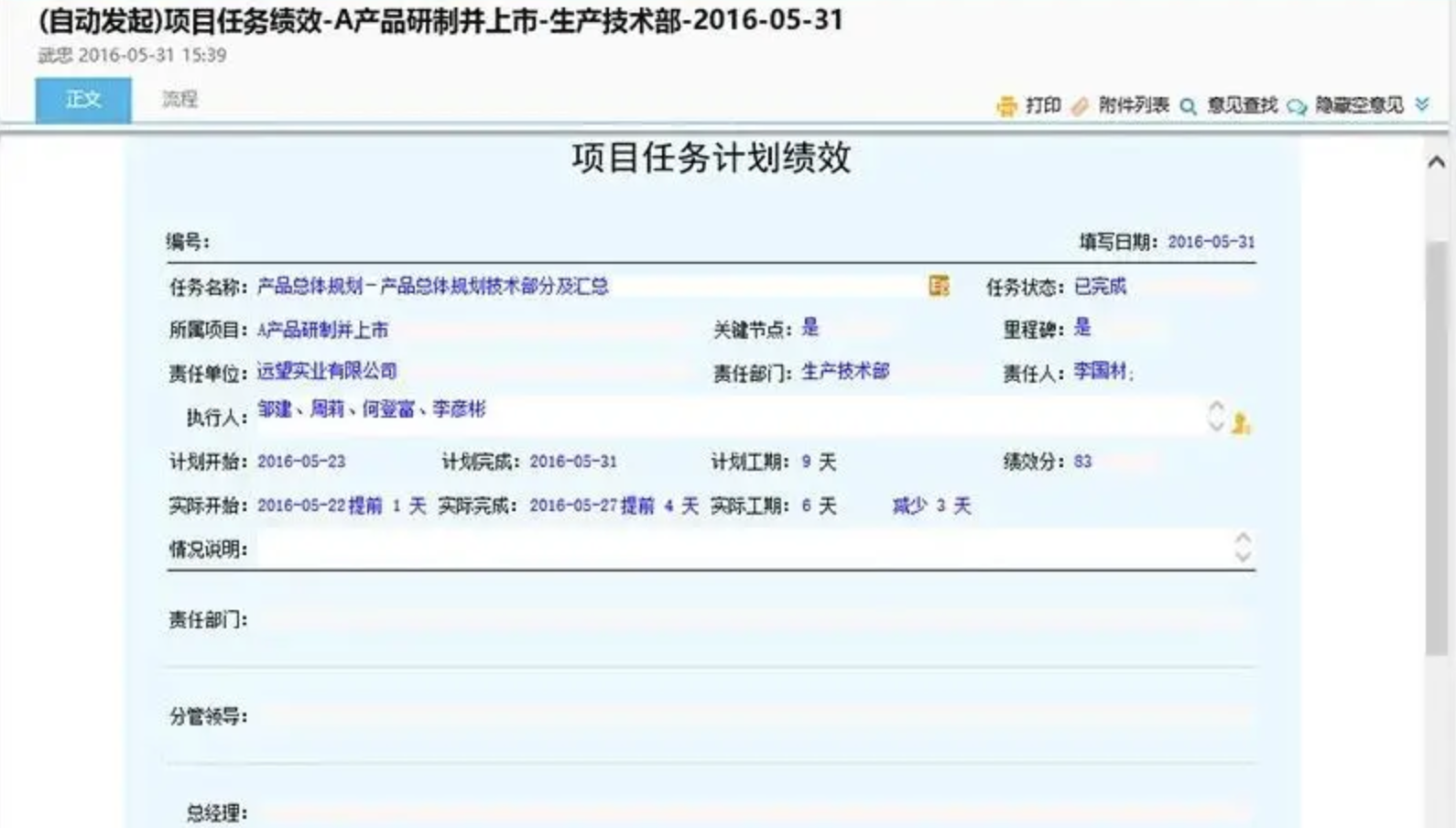The height and width of the screenshot is (828, 1456).
Task: Click the person selector icon beside 执行人
Action: pyautogui.click(x=1241, y=422)
